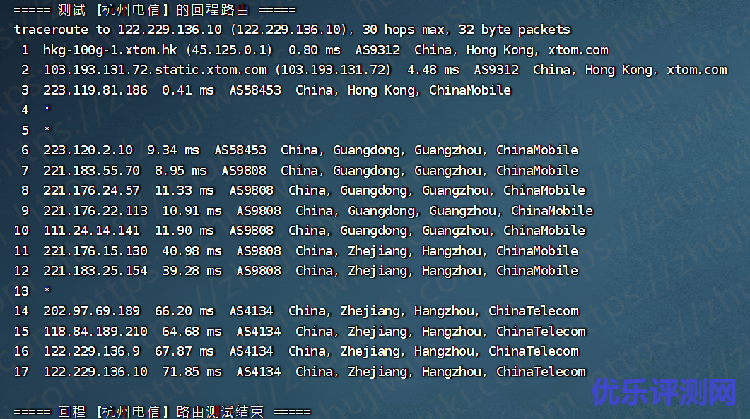This screenshot has height=419, width=750.
Task: Click the top 杭州电信 test title line
Action: click(x=154, y=10)
